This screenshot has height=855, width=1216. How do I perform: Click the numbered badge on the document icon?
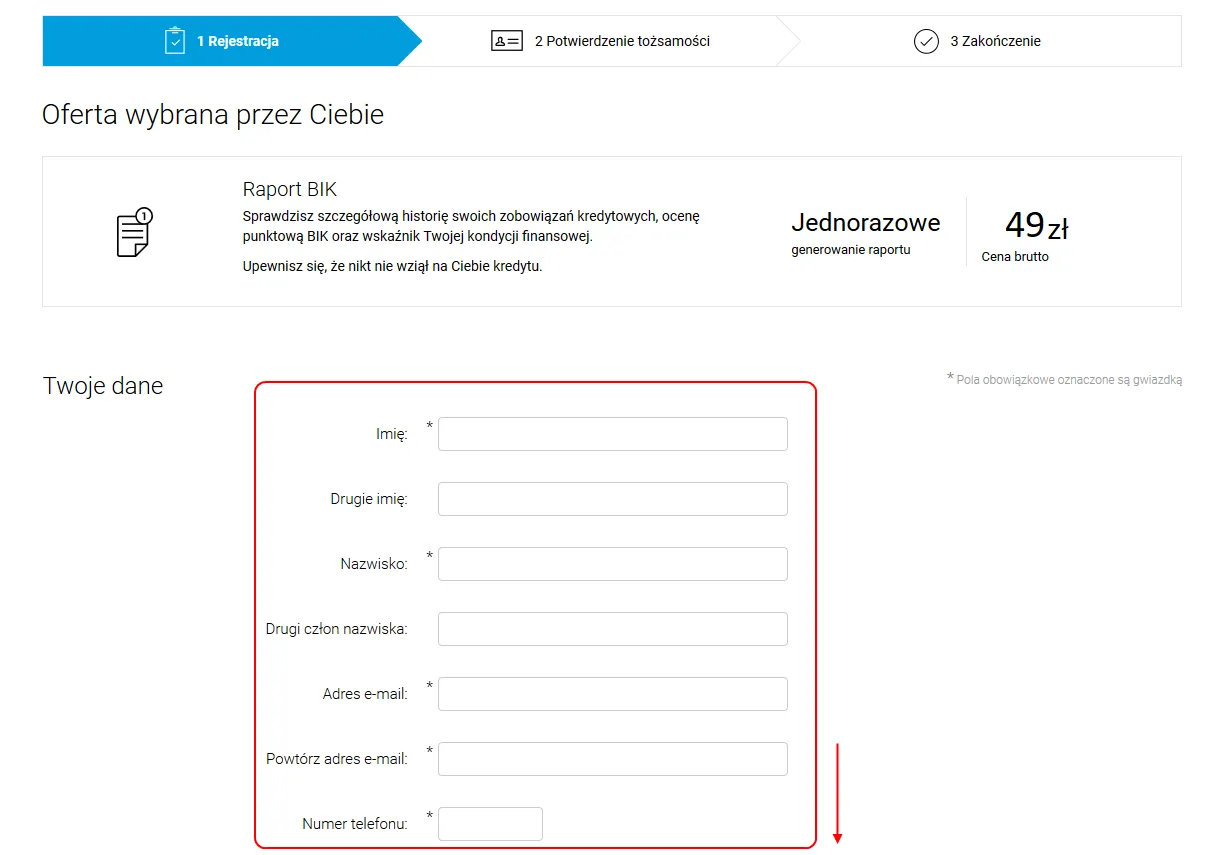coord(146,214)
